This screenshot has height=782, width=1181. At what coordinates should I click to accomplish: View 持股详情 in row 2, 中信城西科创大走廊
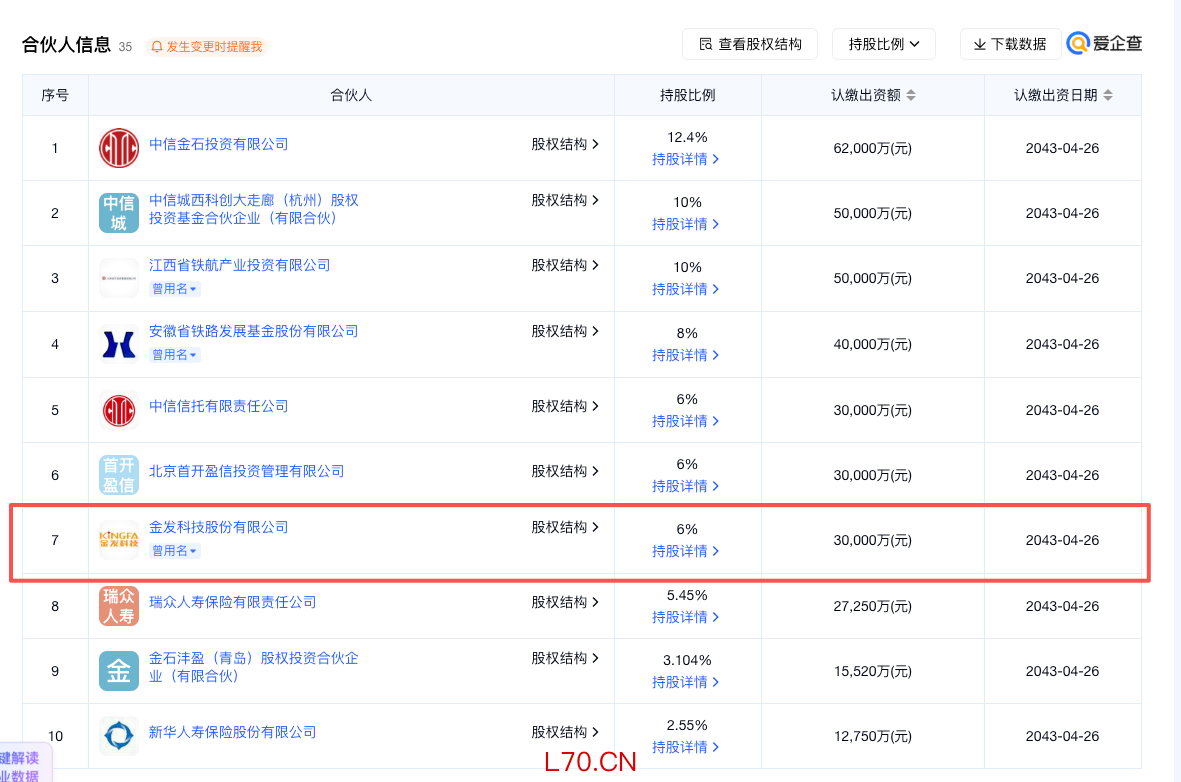pyautogui.click(x=685, y=225)
